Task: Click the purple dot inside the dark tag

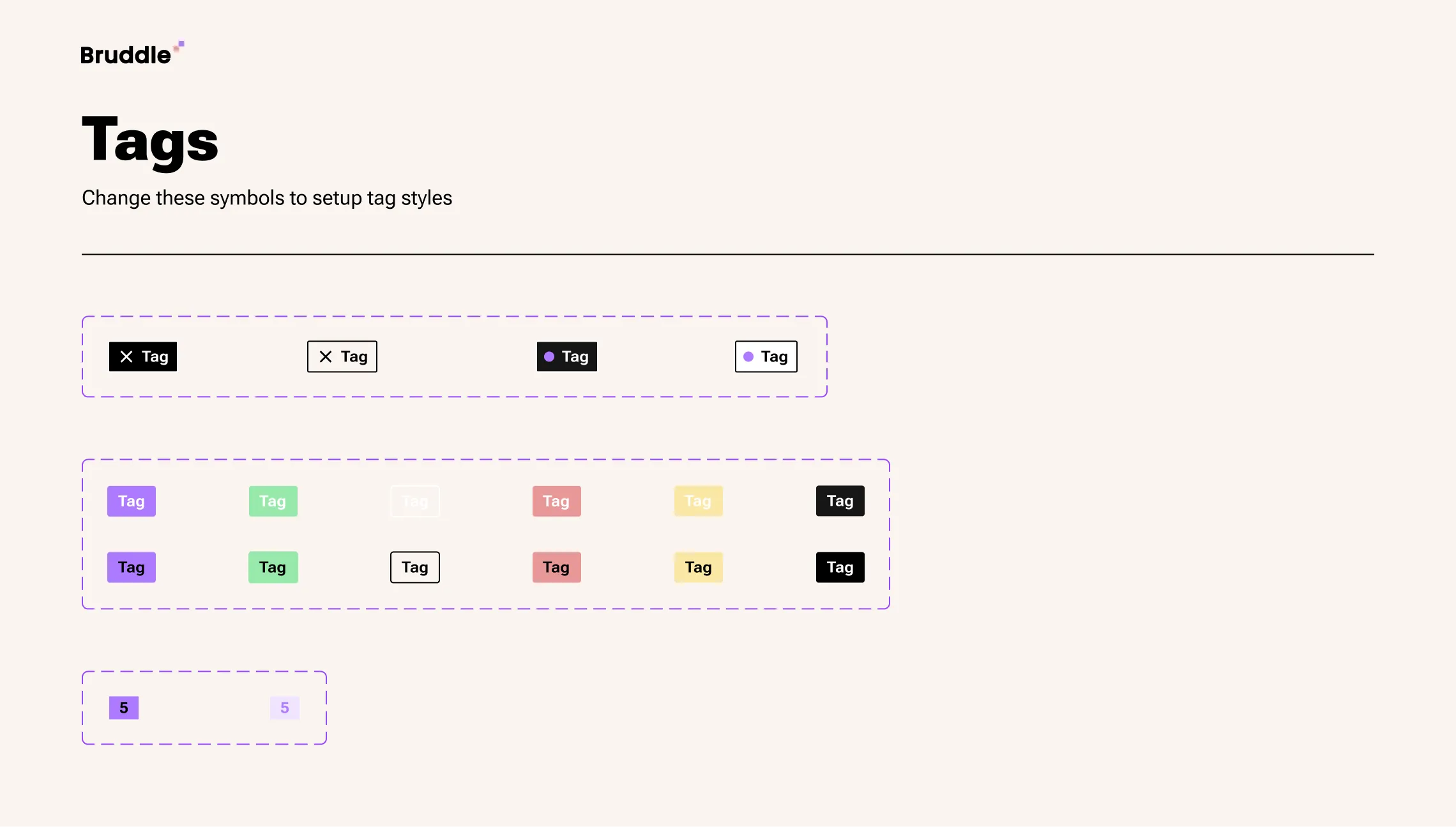Action: pyautogui.click(x=550, y=356)
